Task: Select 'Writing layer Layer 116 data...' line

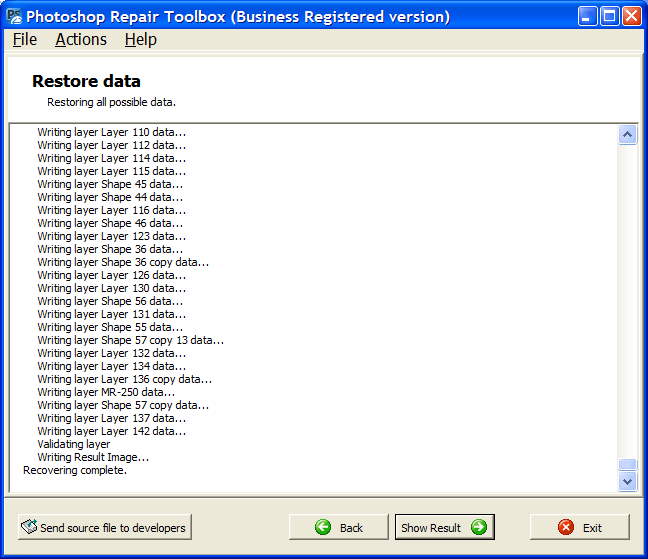Action: coord(112,210)
